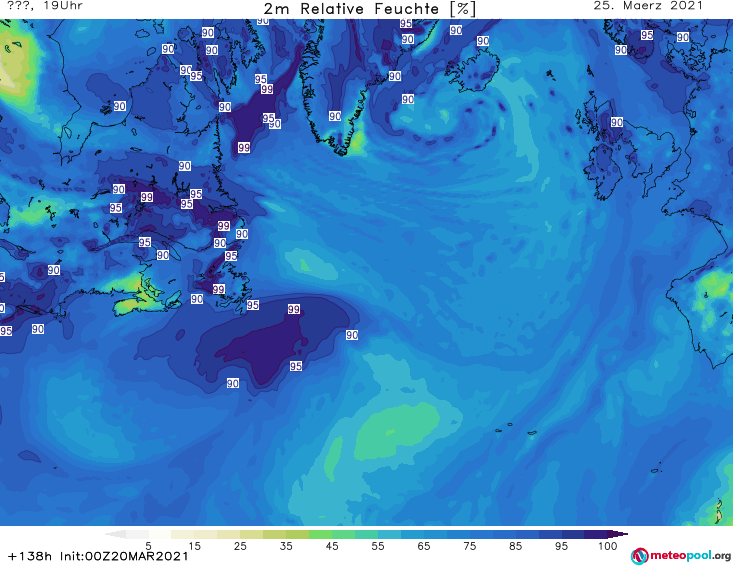Viewport: 733px width, 566px height.
Task: Click legend tick label '15'
Action: (194, 546)
